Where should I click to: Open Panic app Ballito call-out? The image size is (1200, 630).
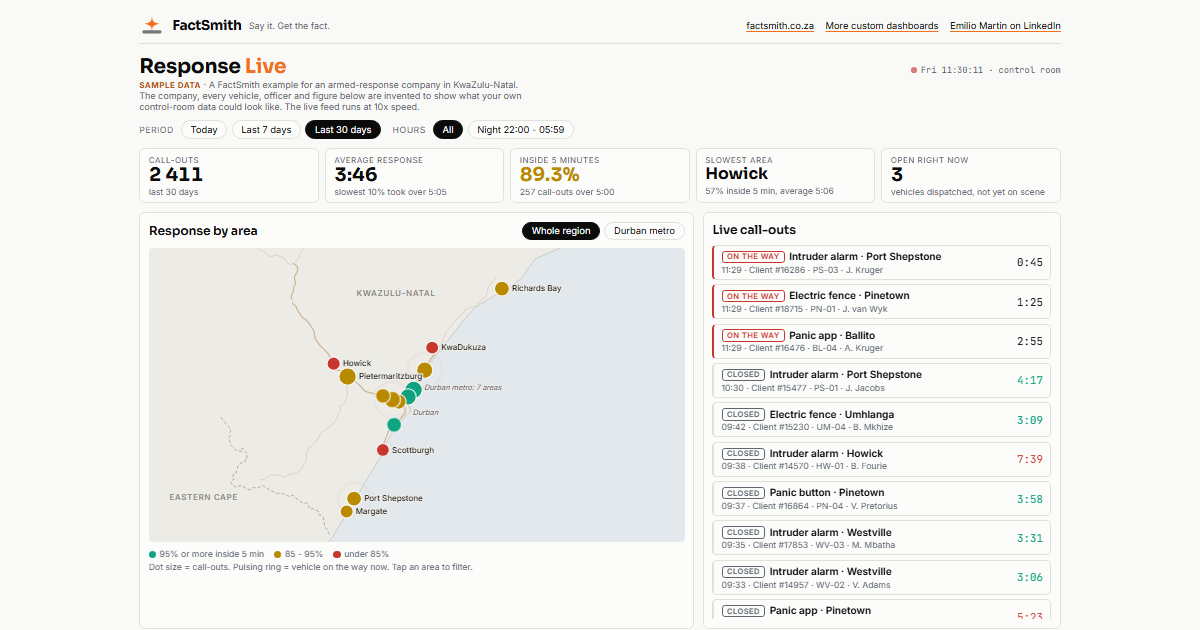click(x=881, y=341)
